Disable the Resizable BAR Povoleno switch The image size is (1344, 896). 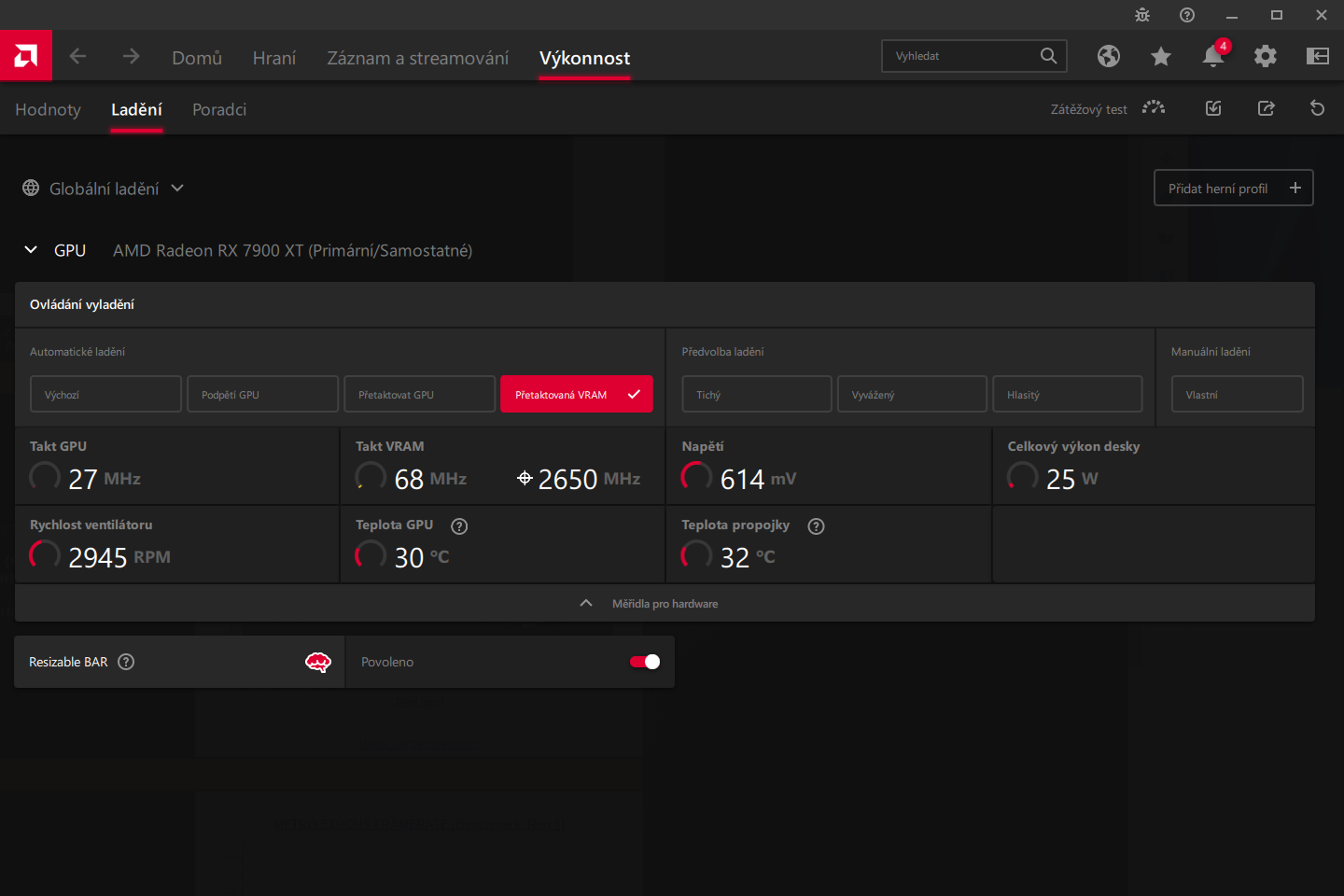pyautogui.click(x=645, y=662)
